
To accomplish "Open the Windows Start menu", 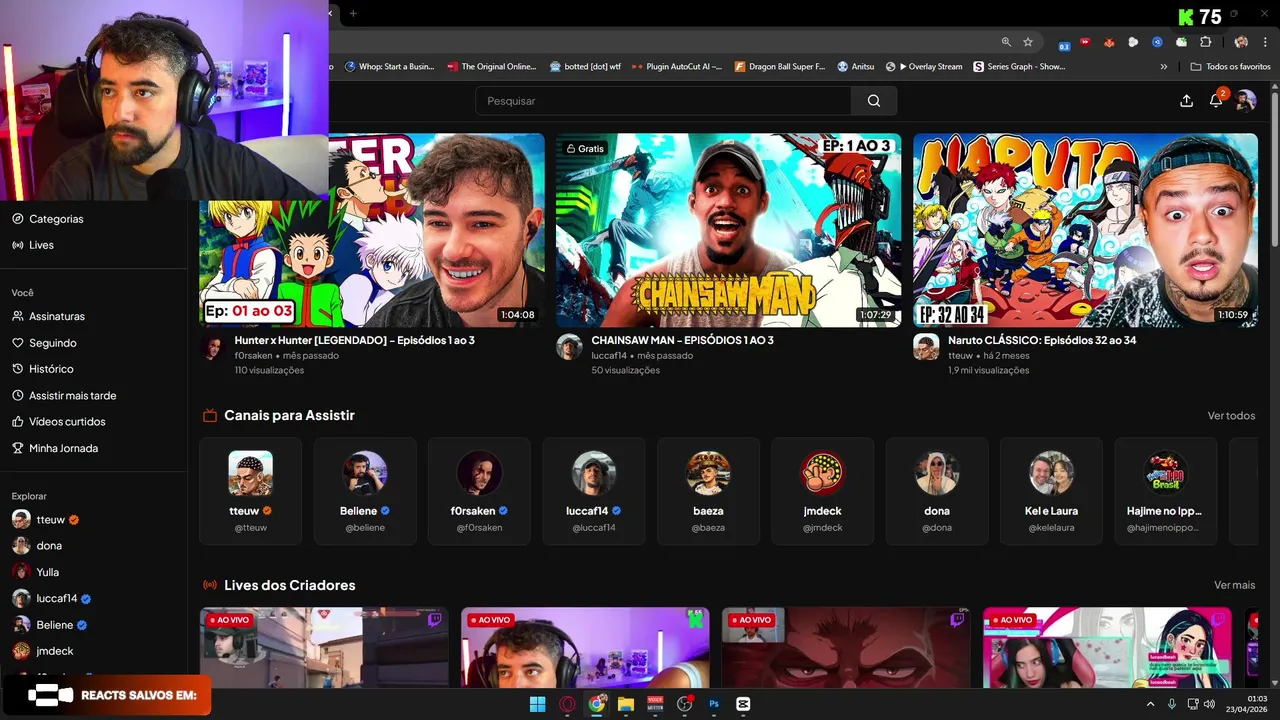I will pyautogui.click(x=537, y=704).
